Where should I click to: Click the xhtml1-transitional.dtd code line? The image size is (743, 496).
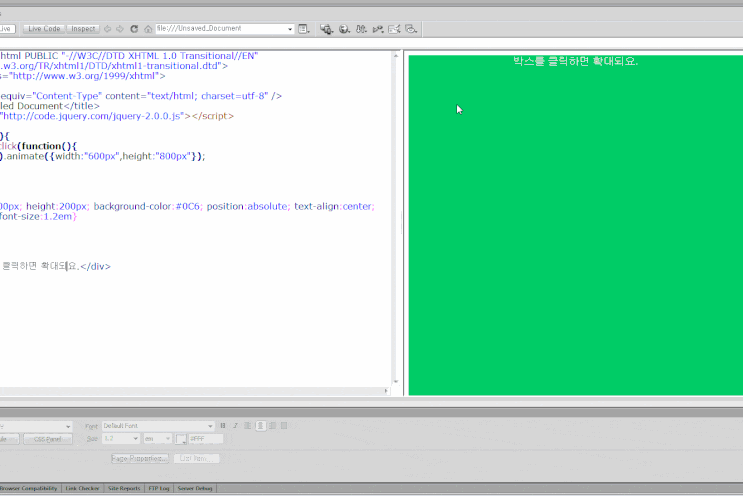point(114,66)
